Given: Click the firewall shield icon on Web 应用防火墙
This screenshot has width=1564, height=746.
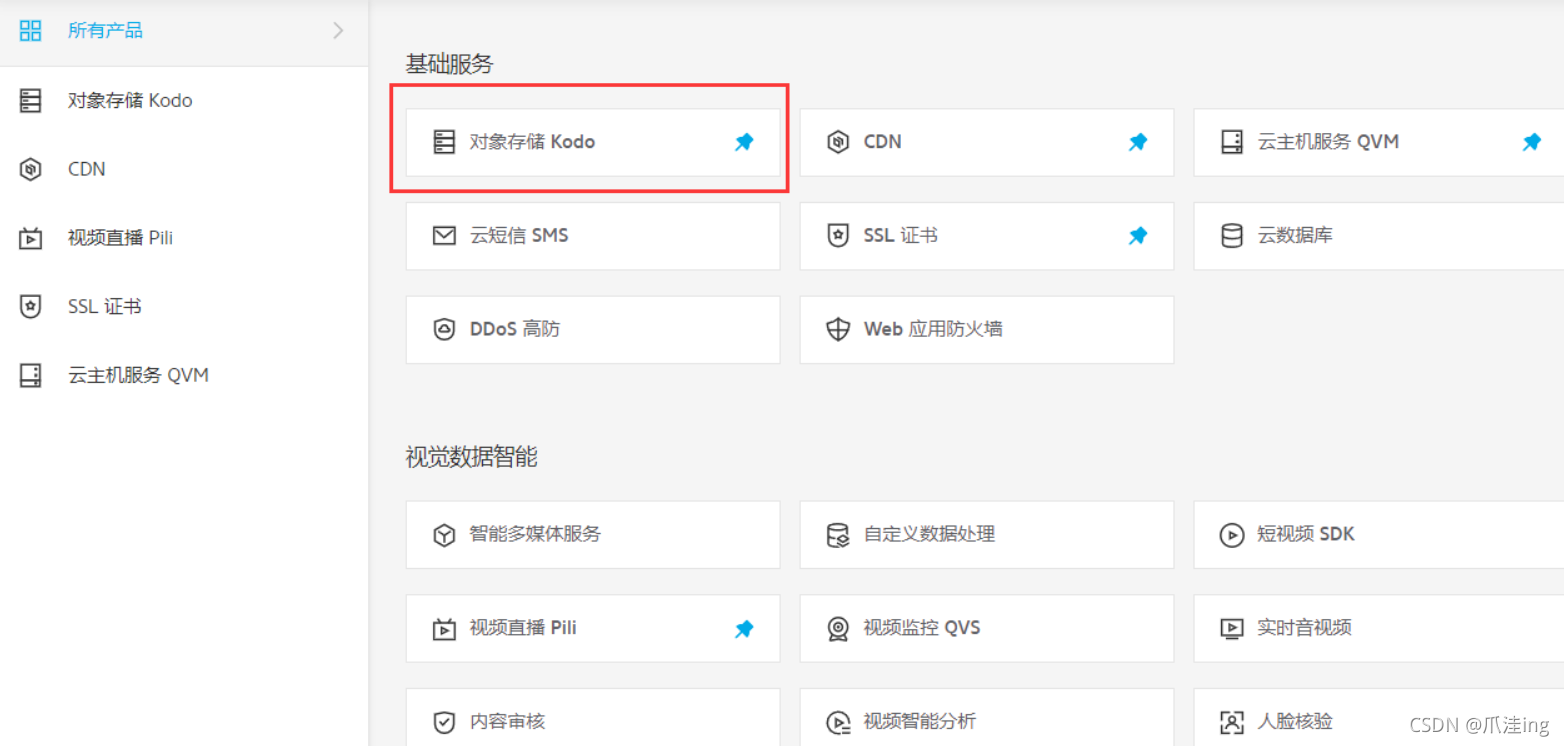Looking at the screenshot, I should pyautogui.click(x=838, y=329).
